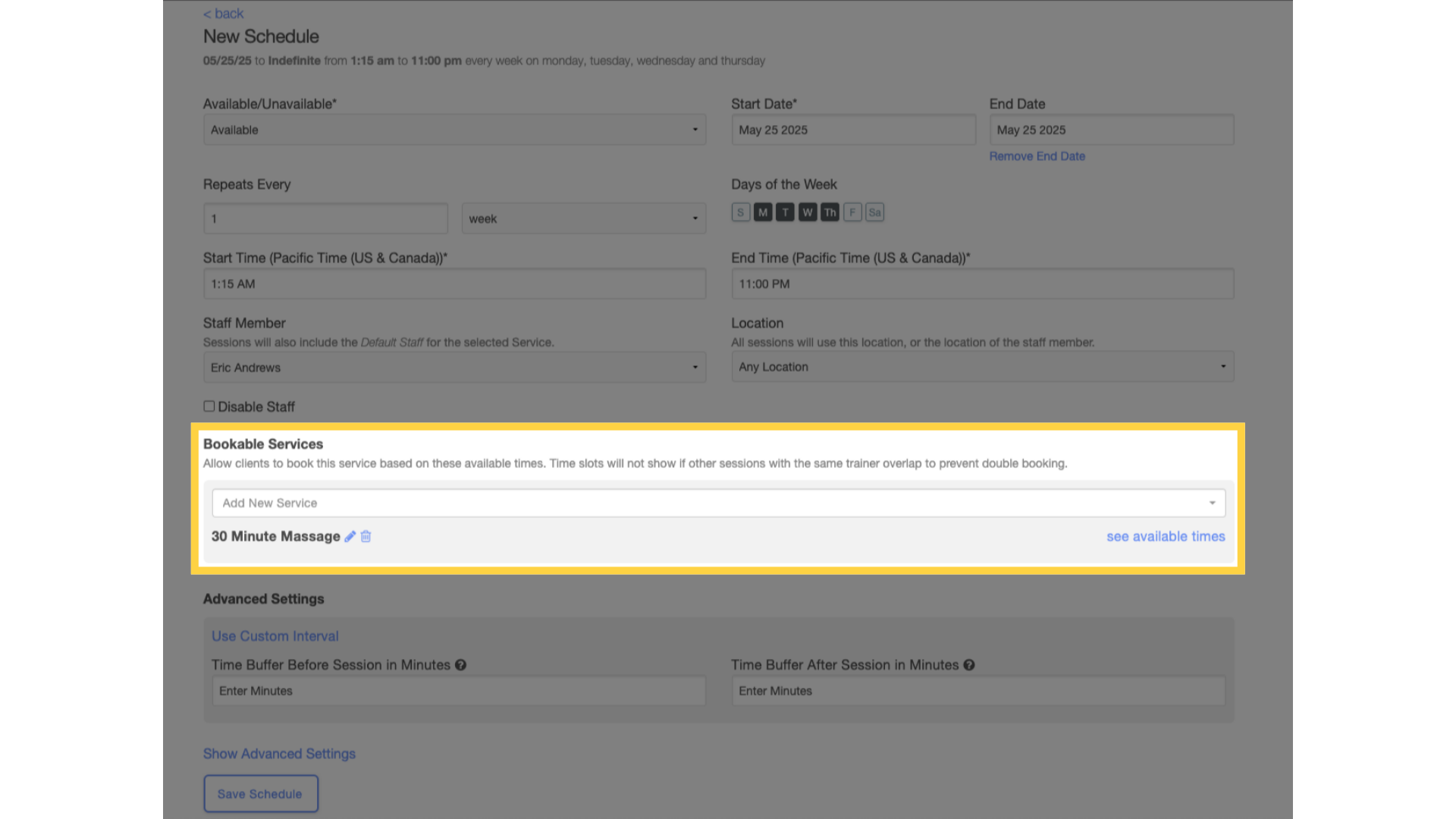
Task: Click the End Time field showing 11:00 PM
Action: pyautogui.click(x=983, y=284)
